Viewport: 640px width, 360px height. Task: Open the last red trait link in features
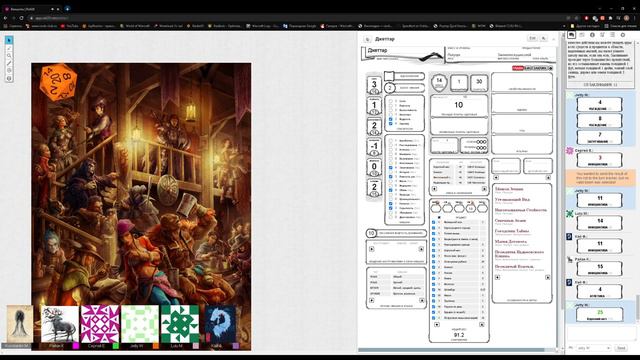coord(514,266)
